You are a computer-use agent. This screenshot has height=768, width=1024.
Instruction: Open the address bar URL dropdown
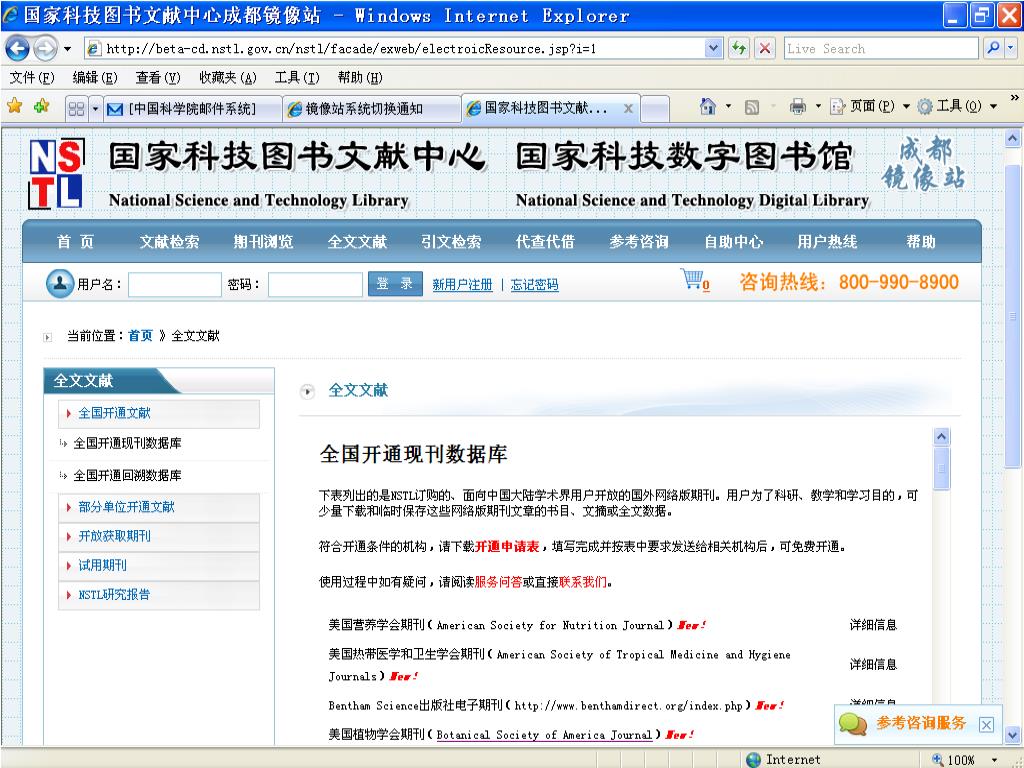click(714, 48)
